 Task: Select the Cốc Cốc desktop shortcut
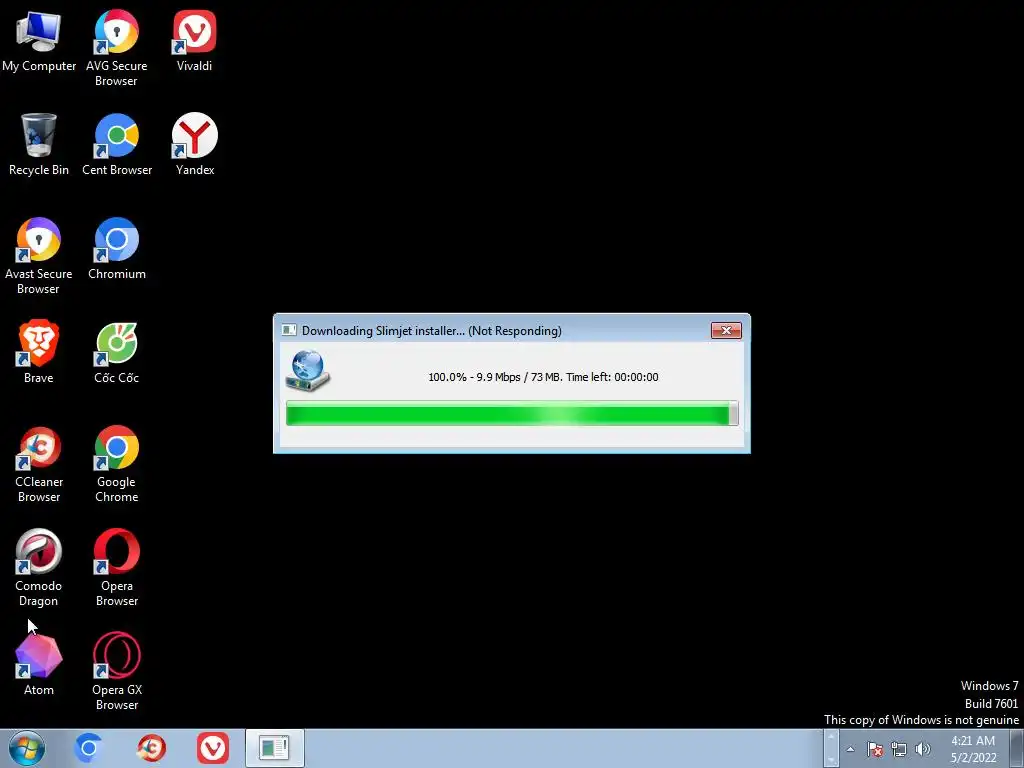[x=117, y=353]
